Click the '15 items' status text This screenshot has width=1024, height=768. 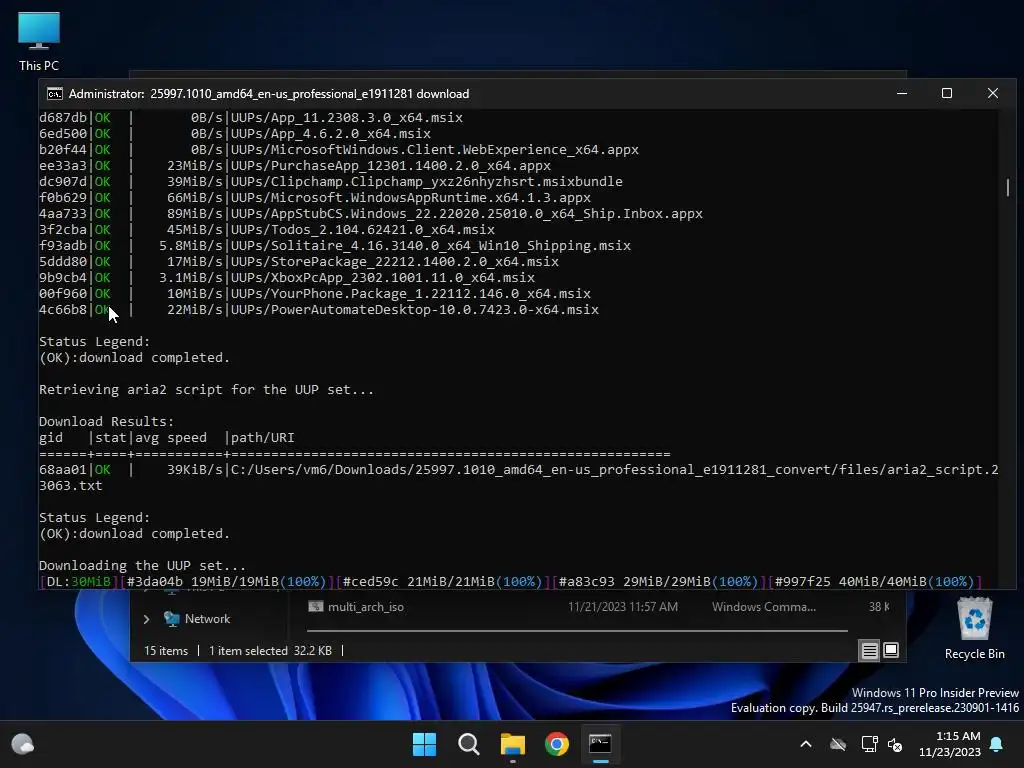(x=166, y=650)
